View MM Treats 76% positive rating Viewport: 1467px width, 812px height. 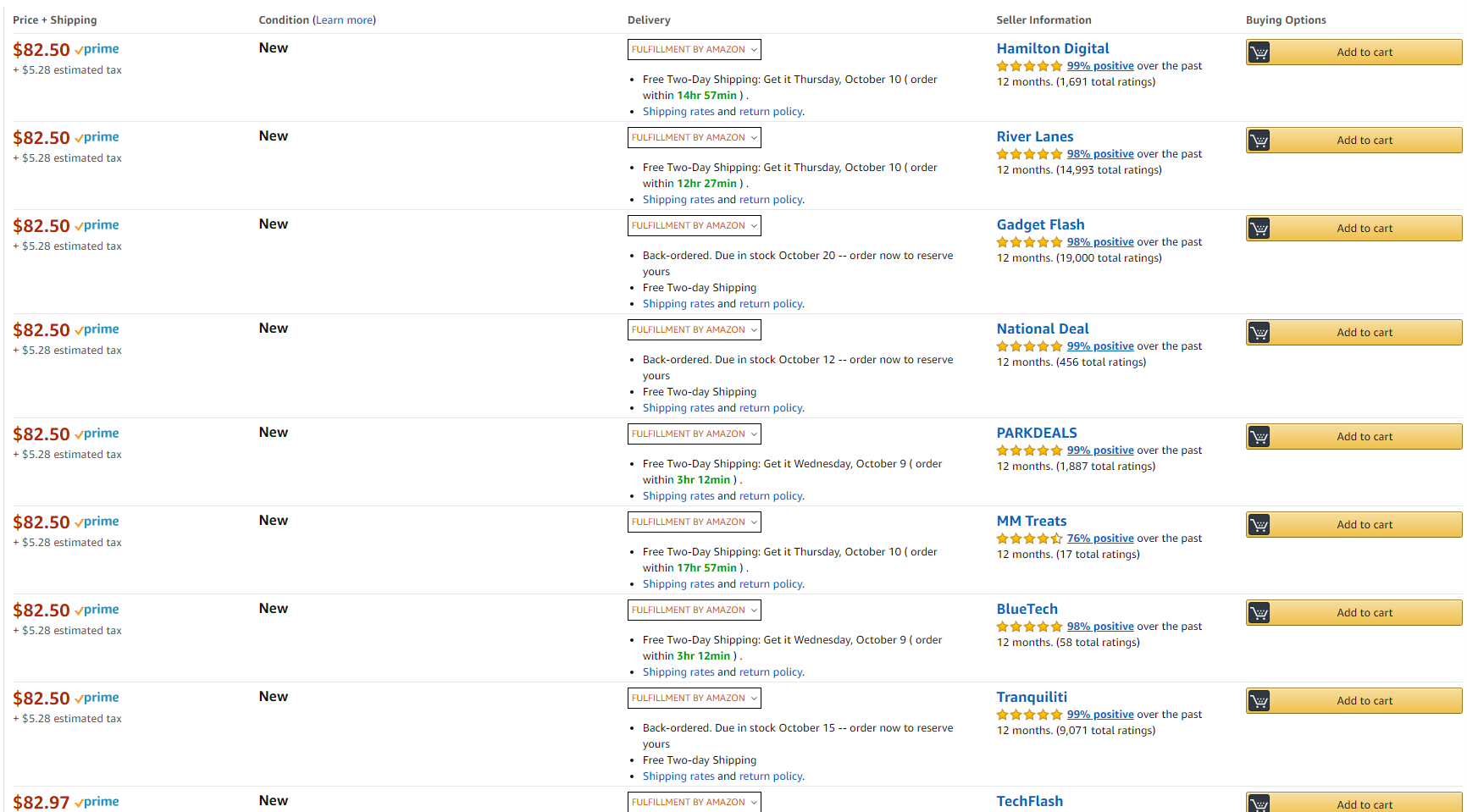[x=1099, y=539]
